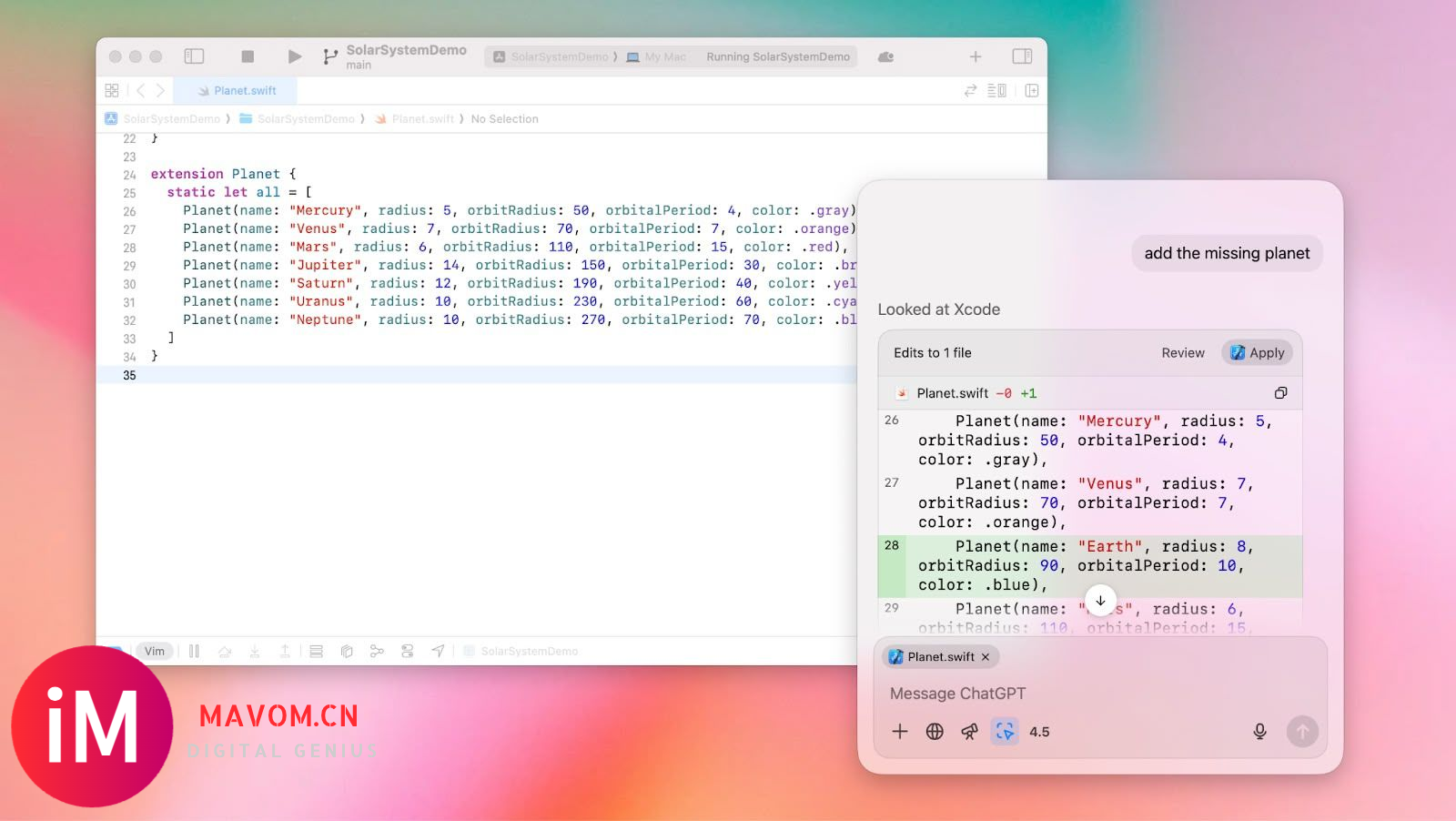The width and height of the screenshot is (1456, 821).
Task: Click 'extension Planet' declaration line
Action: (223, 174)
